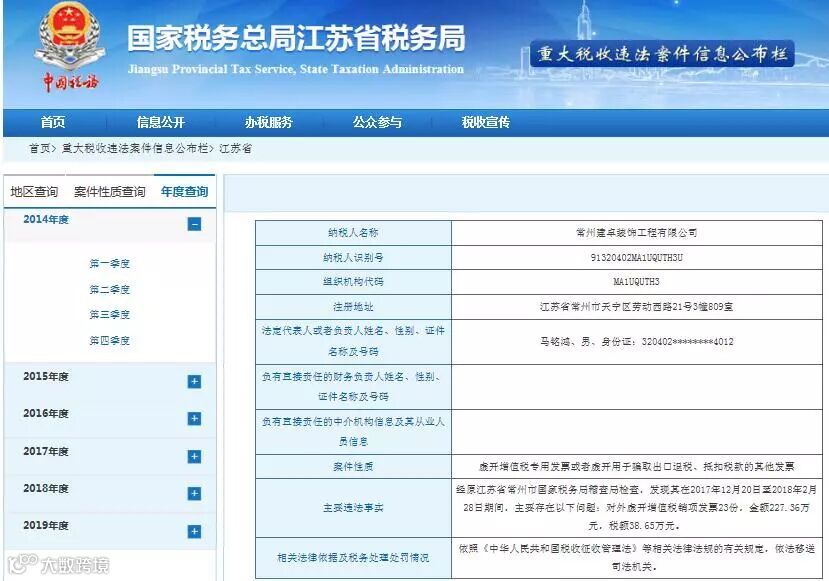Click the 纳税人名称 label cell

click(x=353, y=233)
